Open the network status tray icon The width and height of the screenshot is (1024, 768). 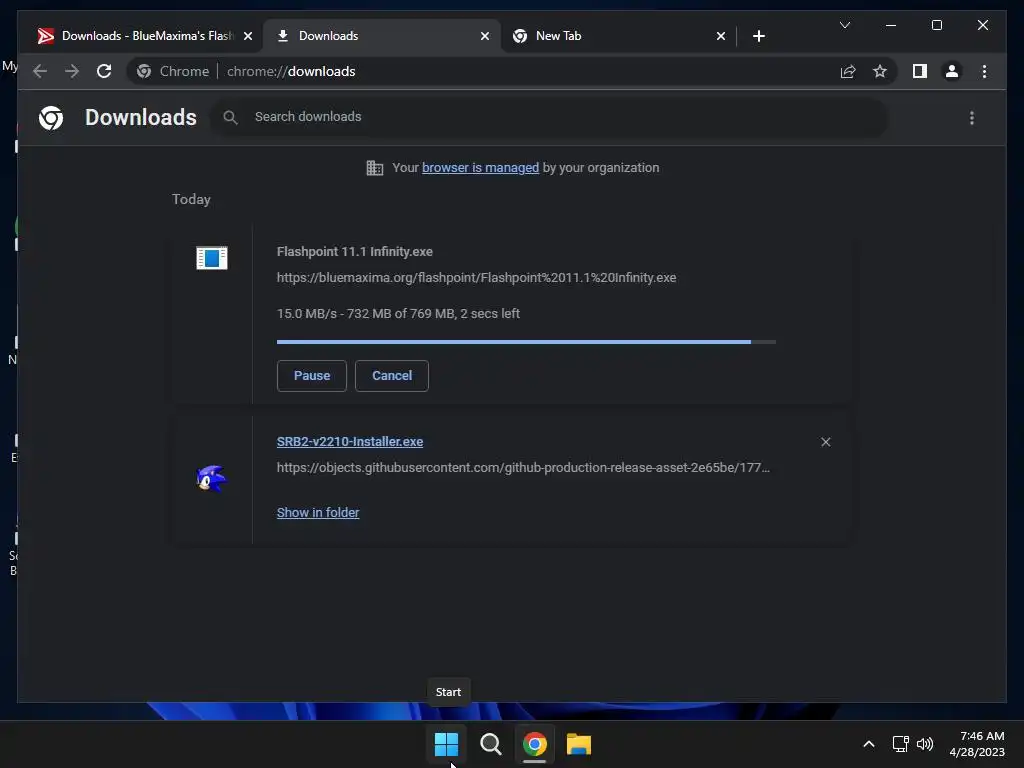pos(901,744)
